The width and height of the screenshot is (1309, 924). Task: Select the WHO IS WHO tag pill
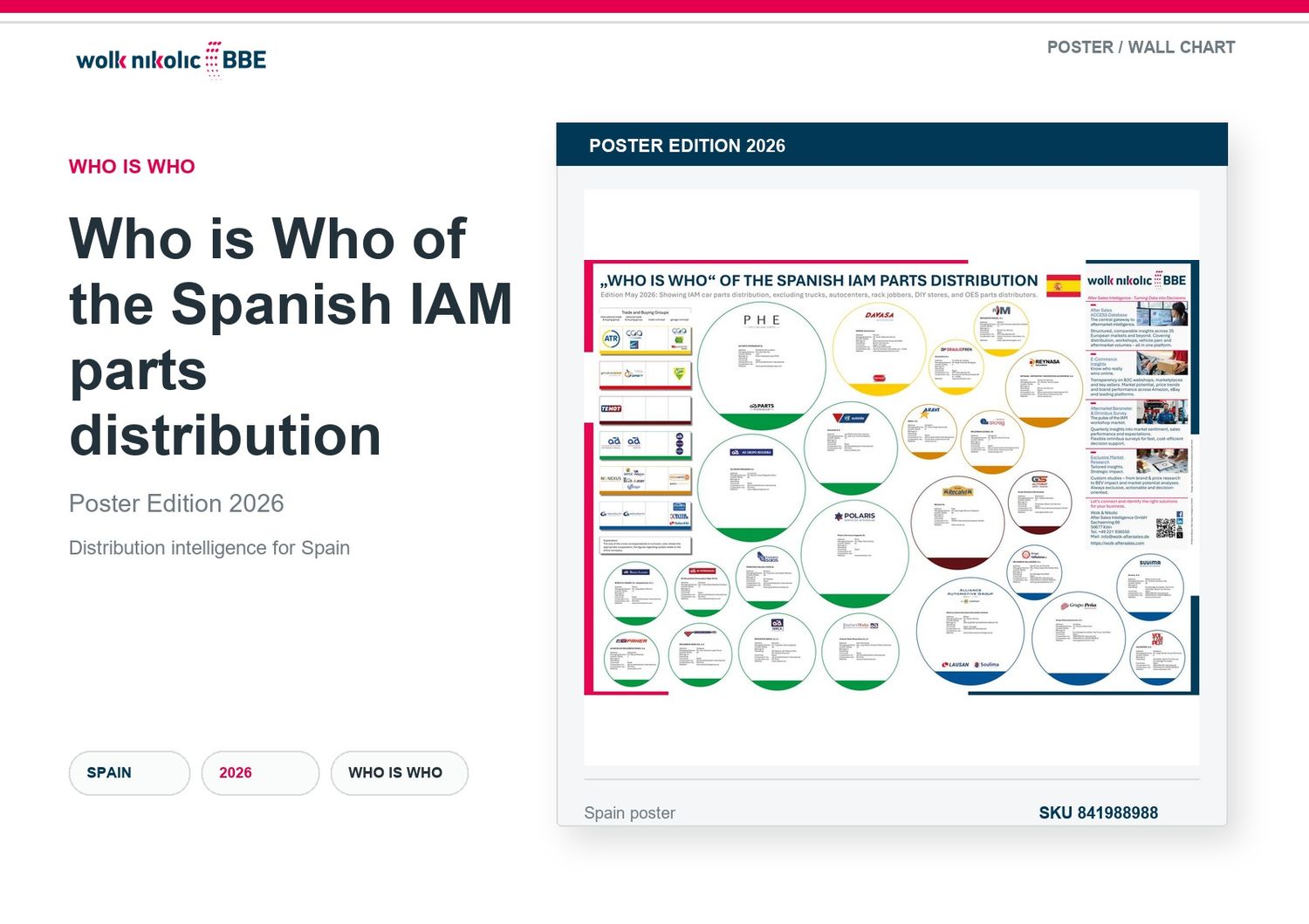click(x=399, y=773)
